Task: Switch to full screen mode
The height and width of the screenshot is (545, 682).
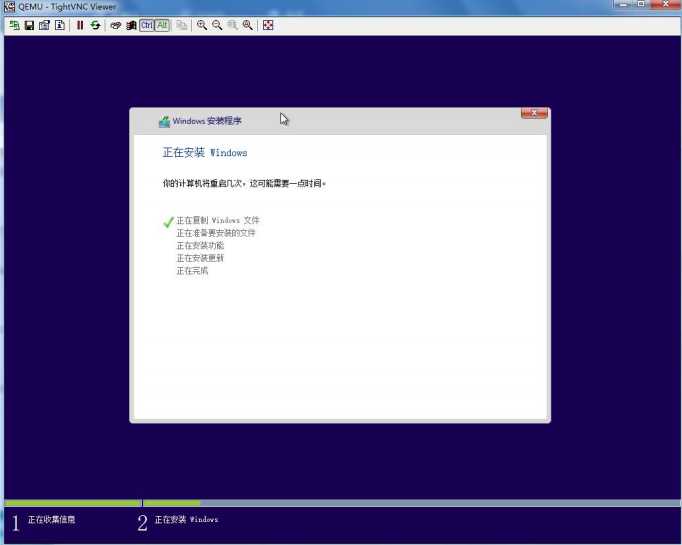Action: (268, 25)
